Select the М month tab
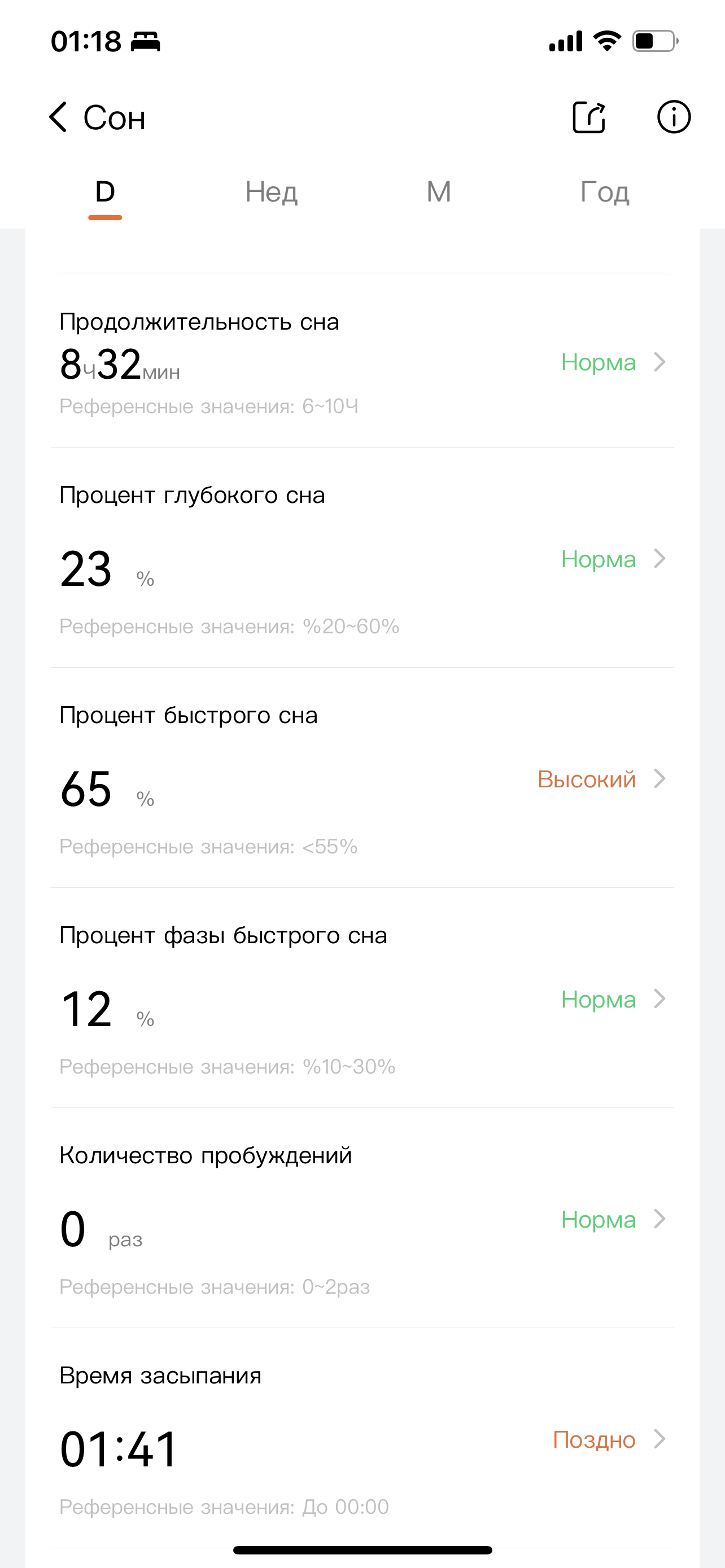725x1568 pixels. pyautogui.click(x=438, y=192)
